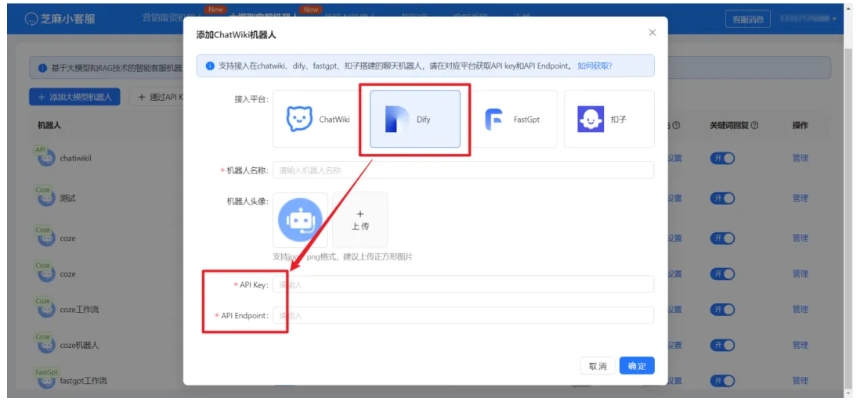Toggle keyword reply for fastgpt工作流
This screenshot has height=402, width=857.
tap(723, 381)
